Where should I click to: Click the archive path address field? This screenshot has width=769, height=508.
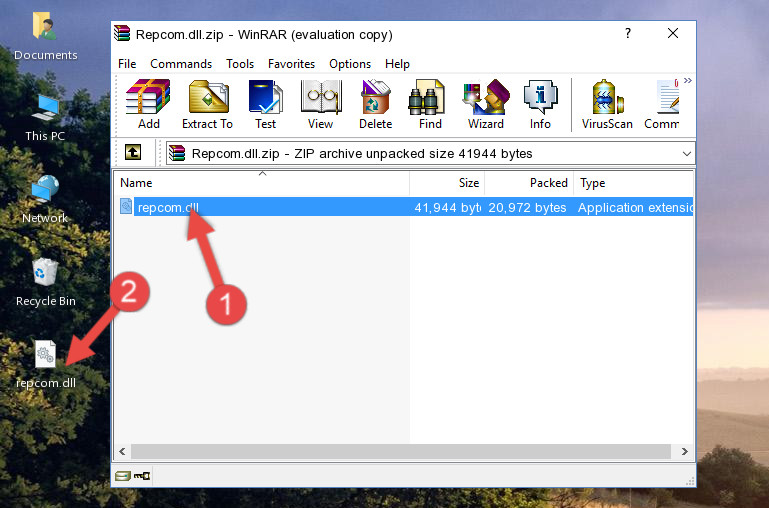430,153
